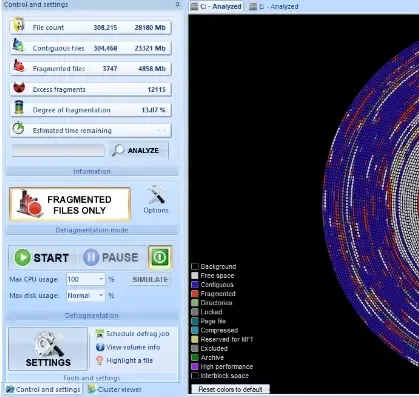Change the Fragmented color swatch
The height and width of the screenshot is (397, 419).
point(195,294)
